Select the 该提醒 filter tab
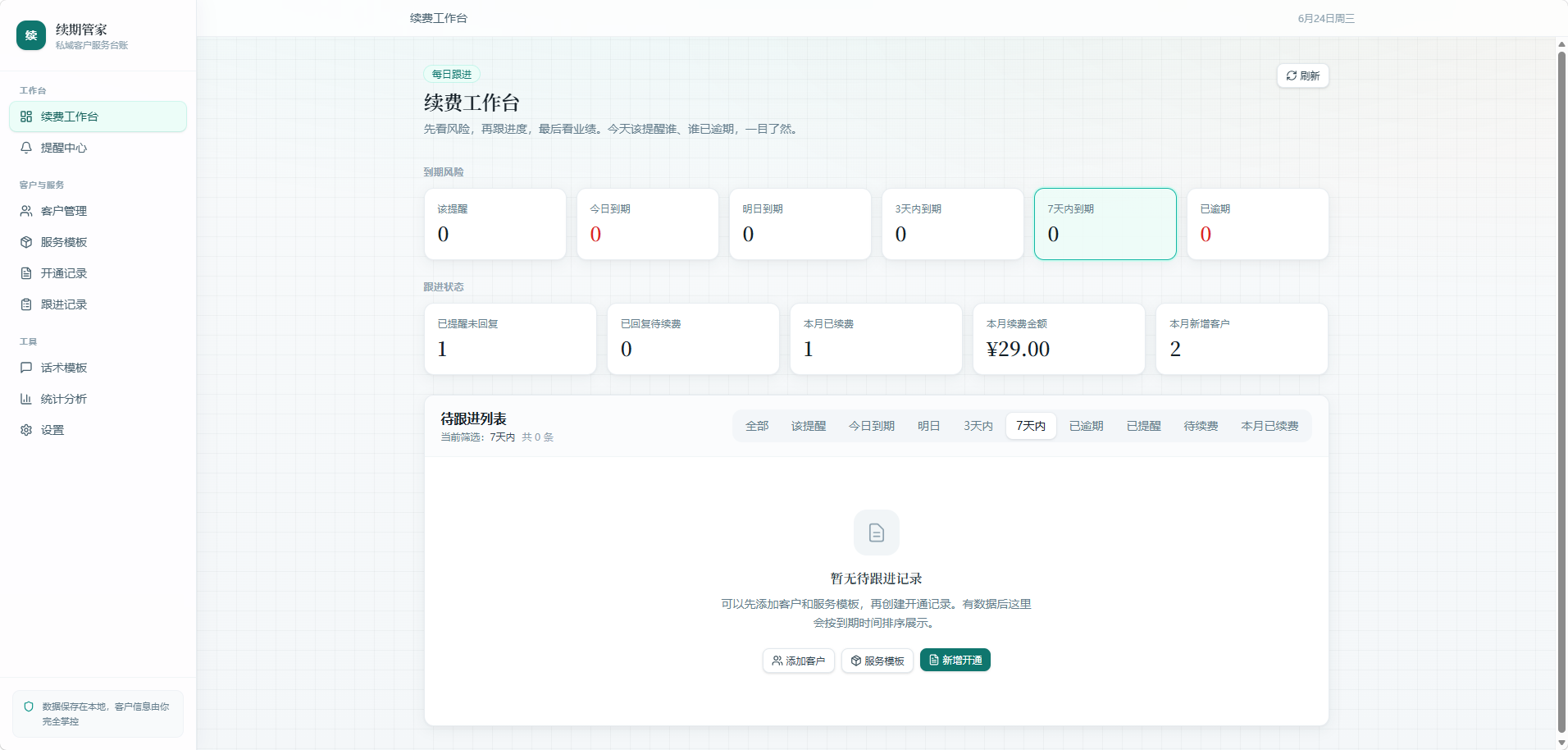The height and width of the screenshot is (750, 1568). tap(809, 426)
